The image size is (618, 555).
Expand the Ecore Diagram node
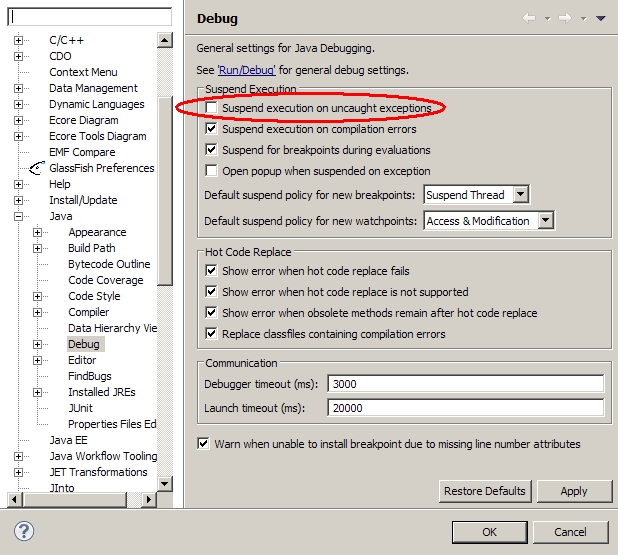[x=18, y=120]
